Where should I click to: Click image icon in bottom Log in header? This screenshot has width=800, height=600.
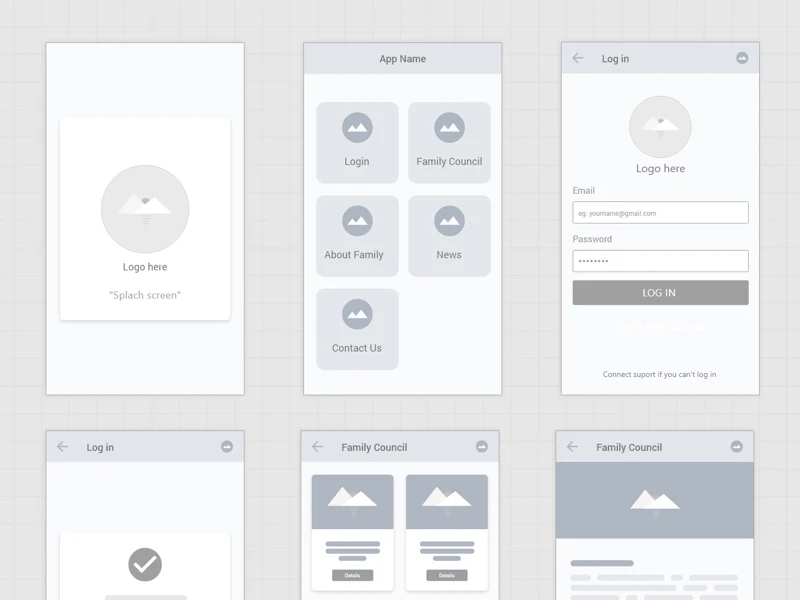click(227, 446)
